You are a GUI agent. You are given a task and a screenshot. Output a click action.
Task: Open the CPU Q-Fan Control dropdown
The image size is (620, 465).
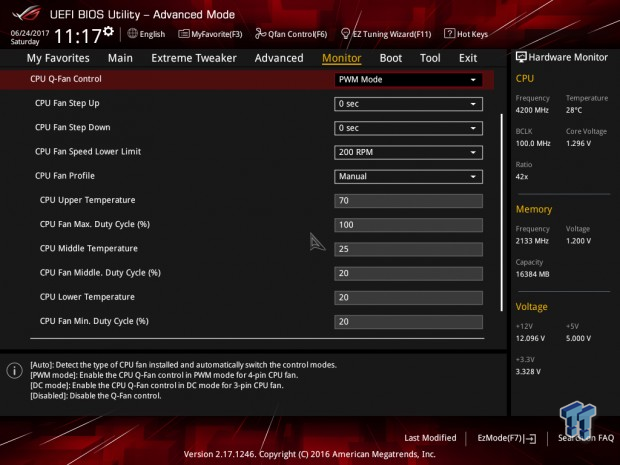pyautogui.click(x=408, y=79)
